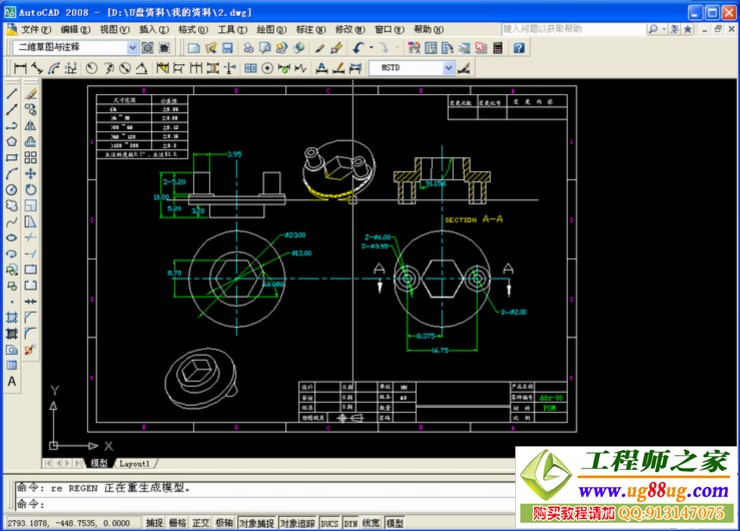Click the Save icon in standard toolbar

pos(227,48)
